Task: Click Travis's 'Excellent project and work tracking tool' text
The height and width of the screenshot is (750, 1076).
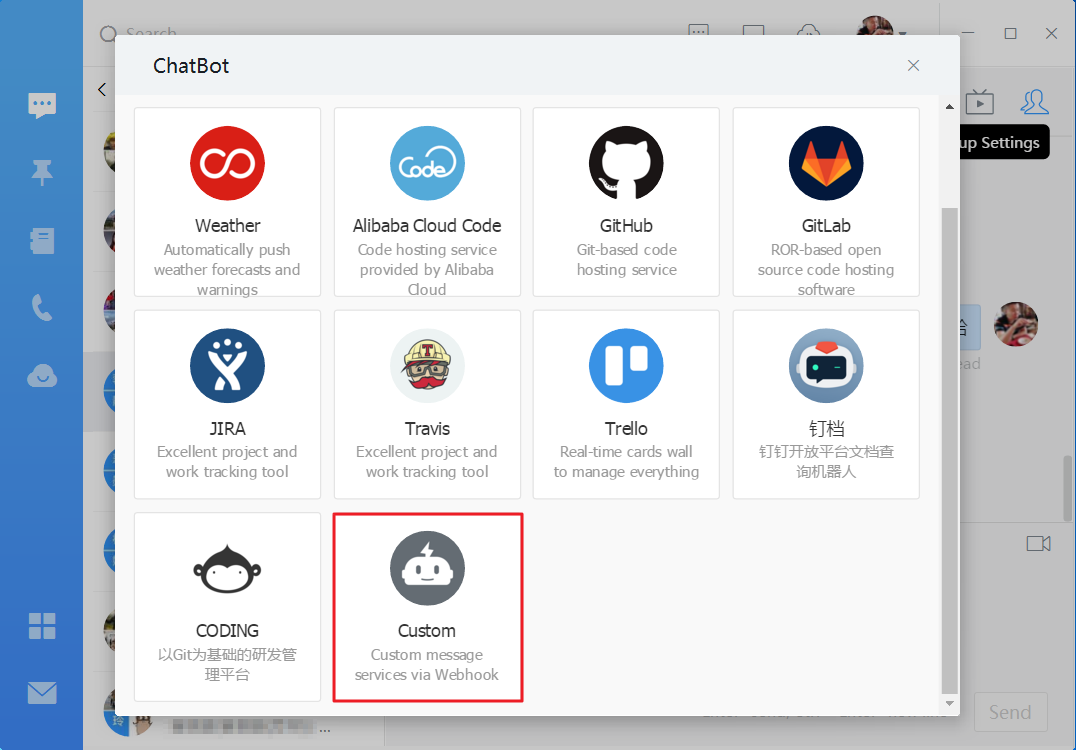Action: click(427, 462)
